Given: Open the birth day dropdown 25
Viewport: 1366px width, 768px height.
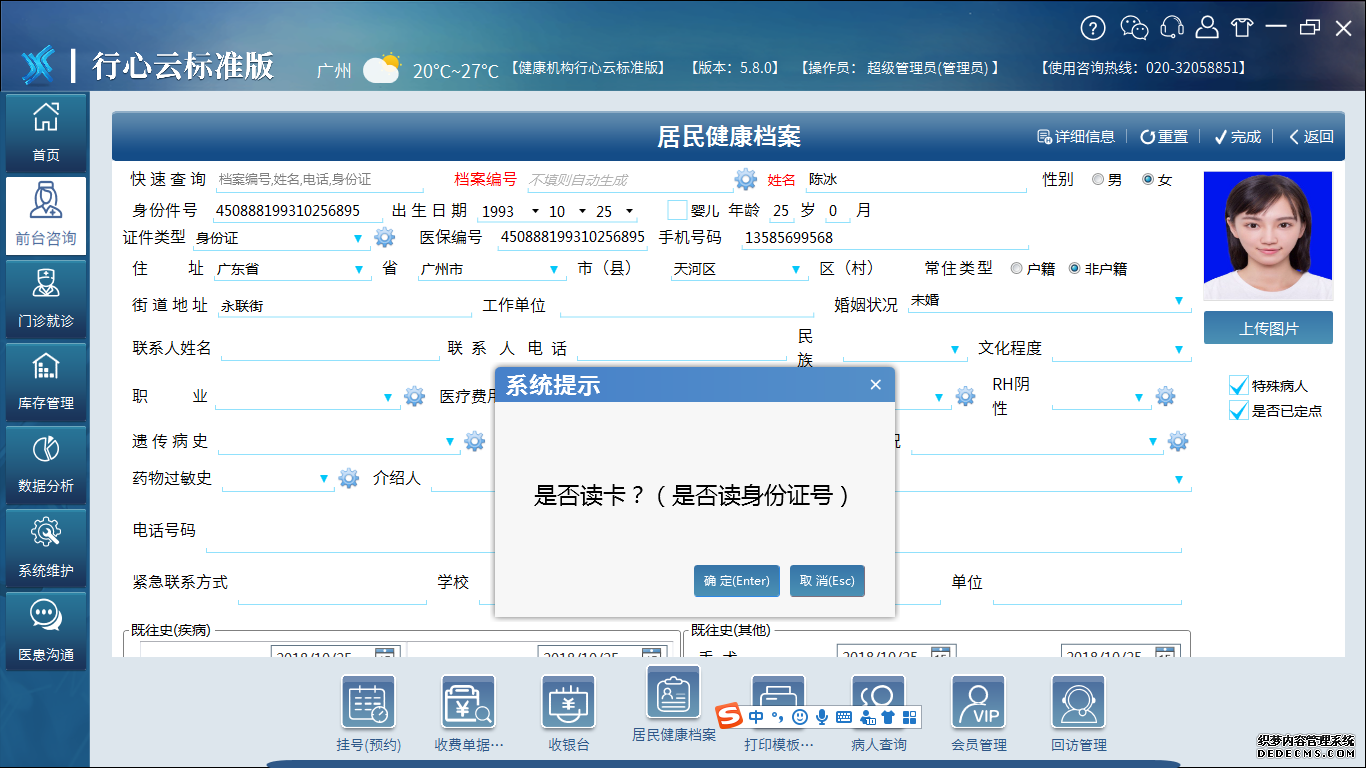Looking at the screenshot, I should click(x=629, y=211).
